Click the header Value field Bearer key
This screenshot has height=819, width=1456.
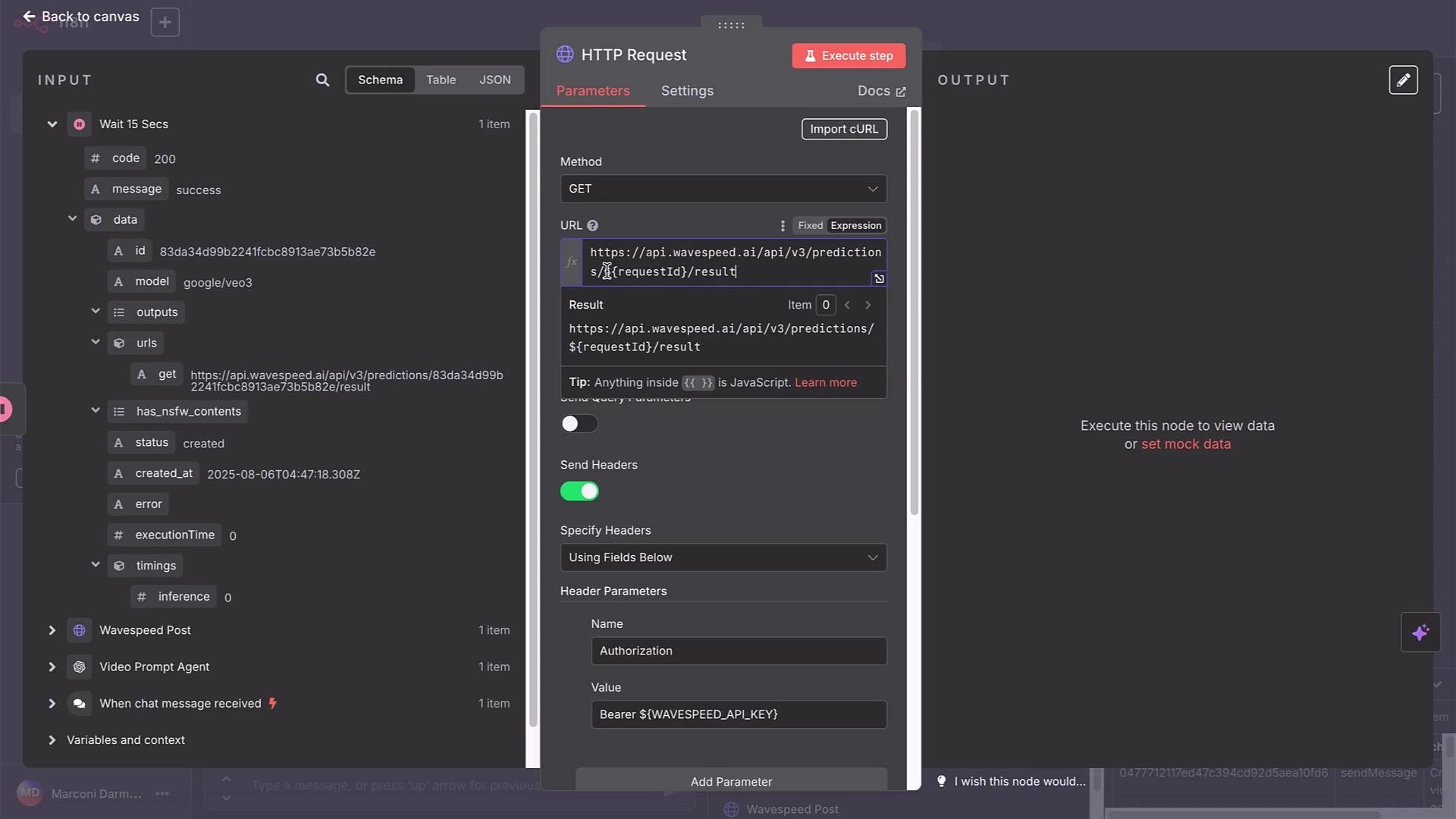coord(739,715)
